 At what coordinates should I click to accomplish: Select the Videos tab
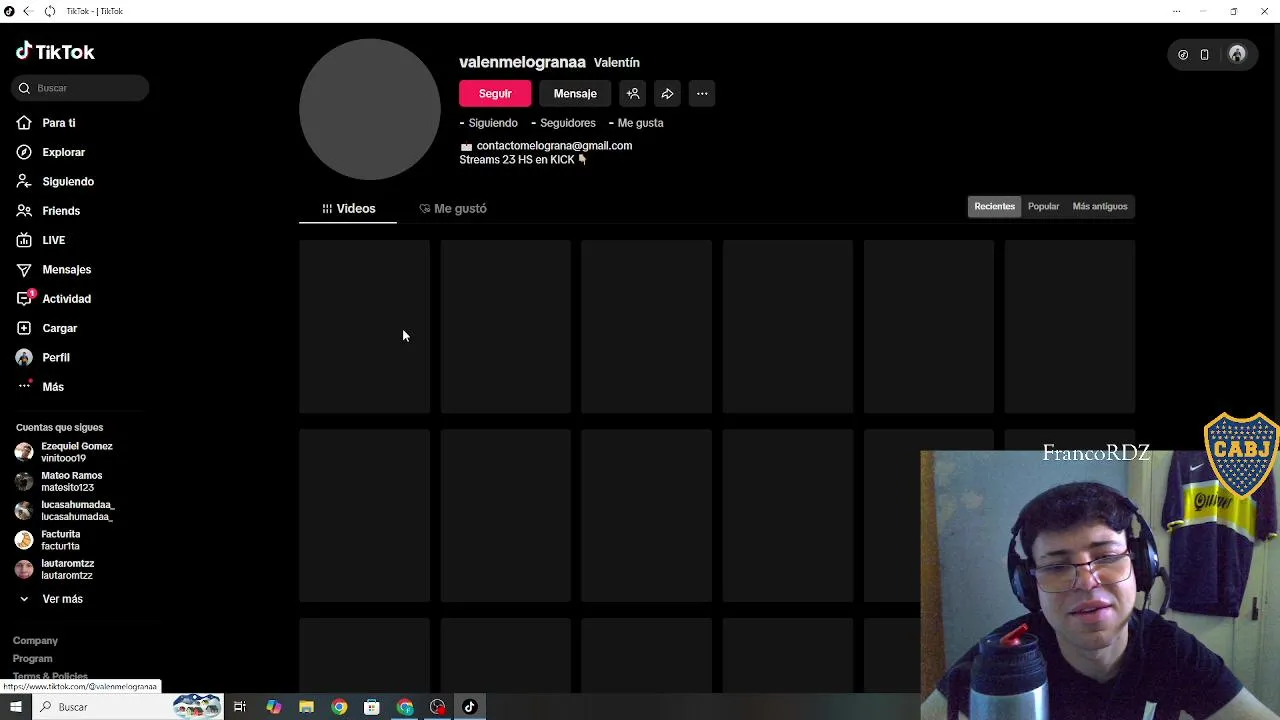[x=348, y=208]
